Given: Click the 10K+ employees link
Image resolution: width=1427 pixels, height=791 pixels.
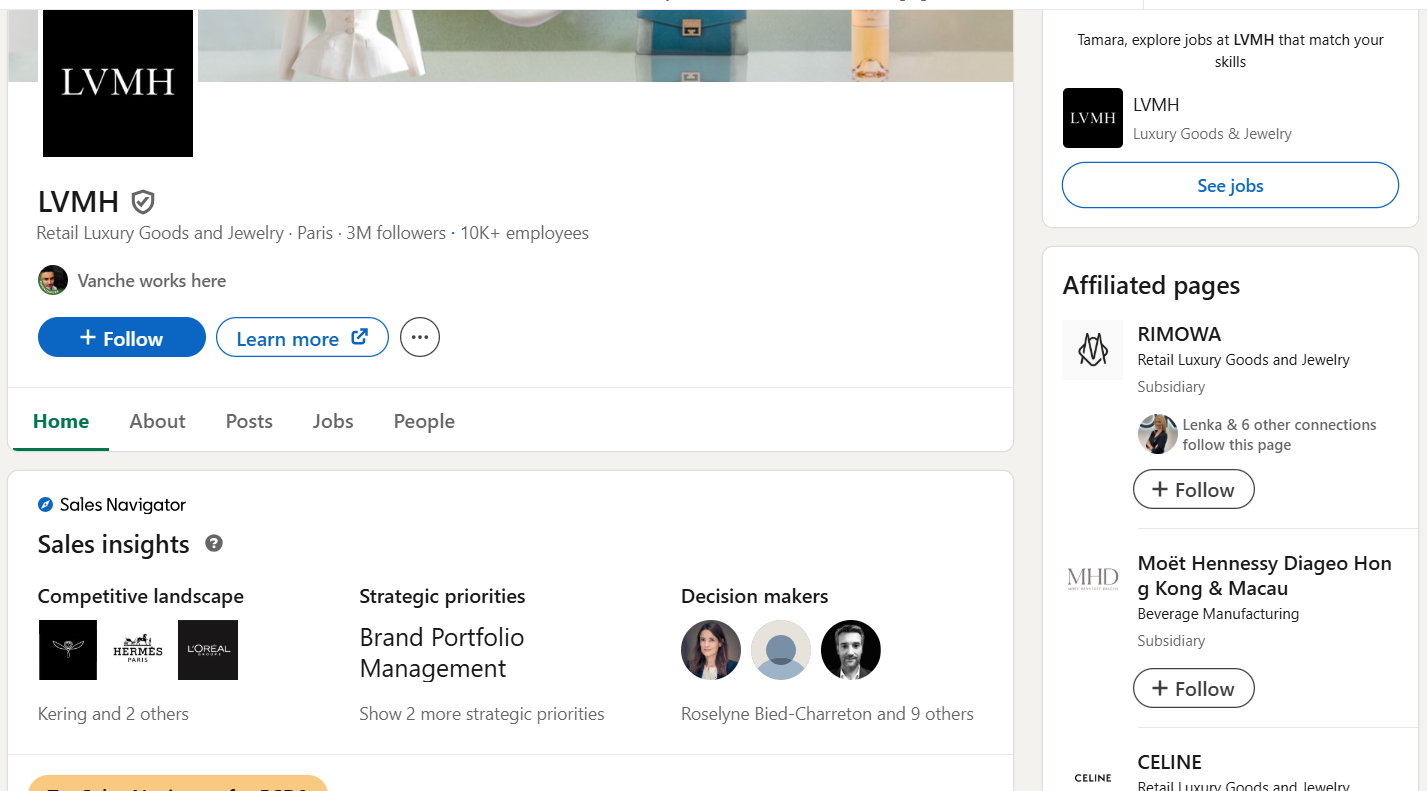Looking at the screenshot, I should (524, 233).
